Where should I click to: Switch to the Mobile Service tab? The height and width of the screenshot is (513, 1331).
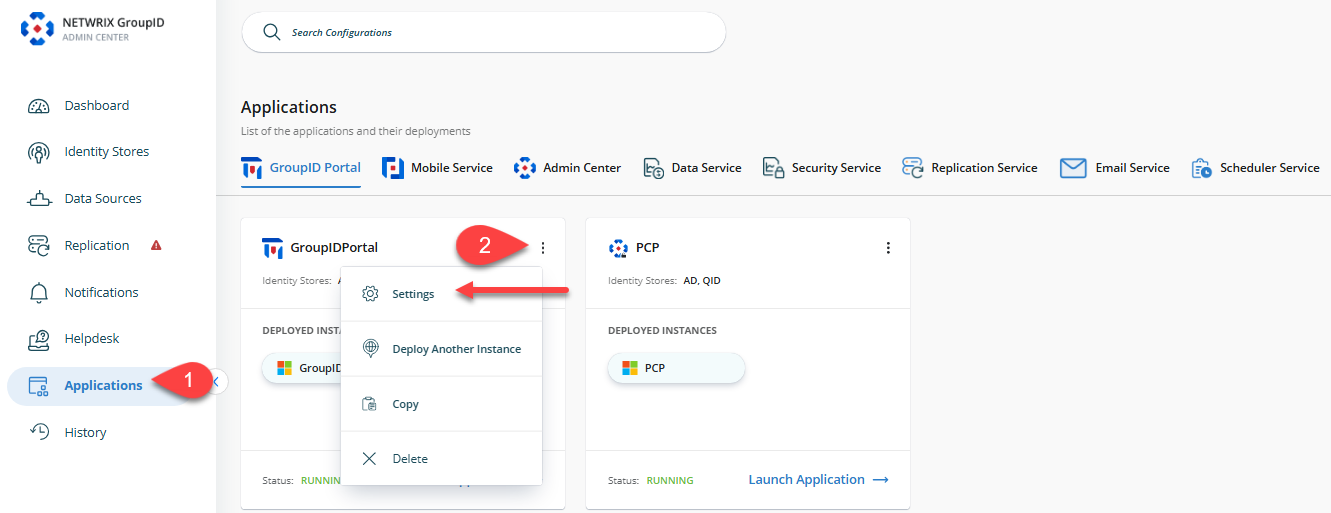[438, 168]
